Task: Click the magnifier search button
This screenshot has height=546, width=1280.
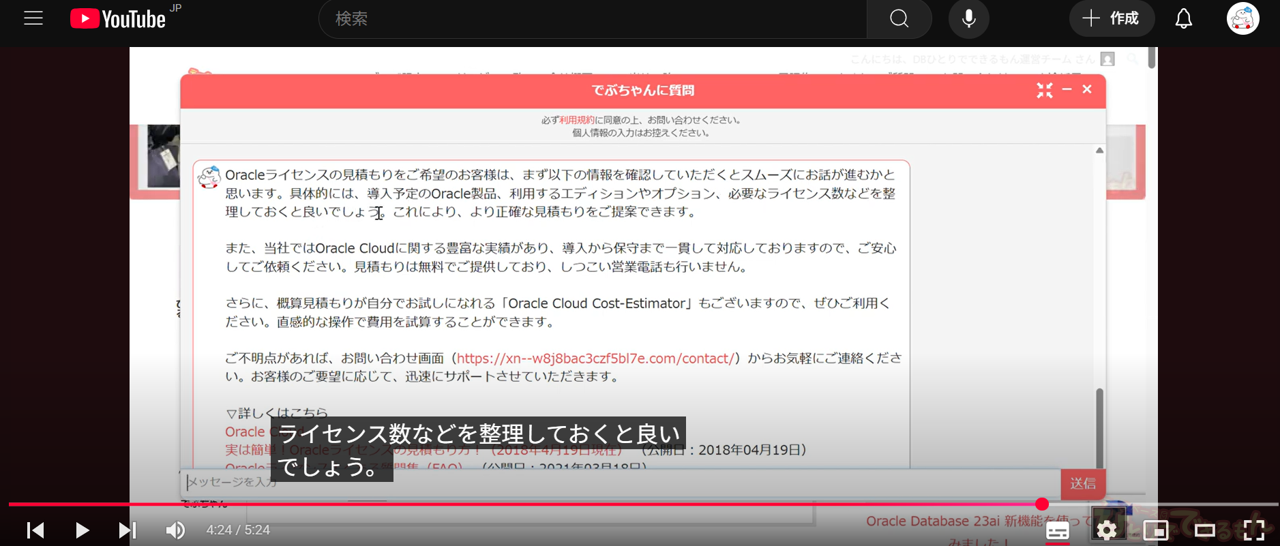Action: tap(899, 19)
